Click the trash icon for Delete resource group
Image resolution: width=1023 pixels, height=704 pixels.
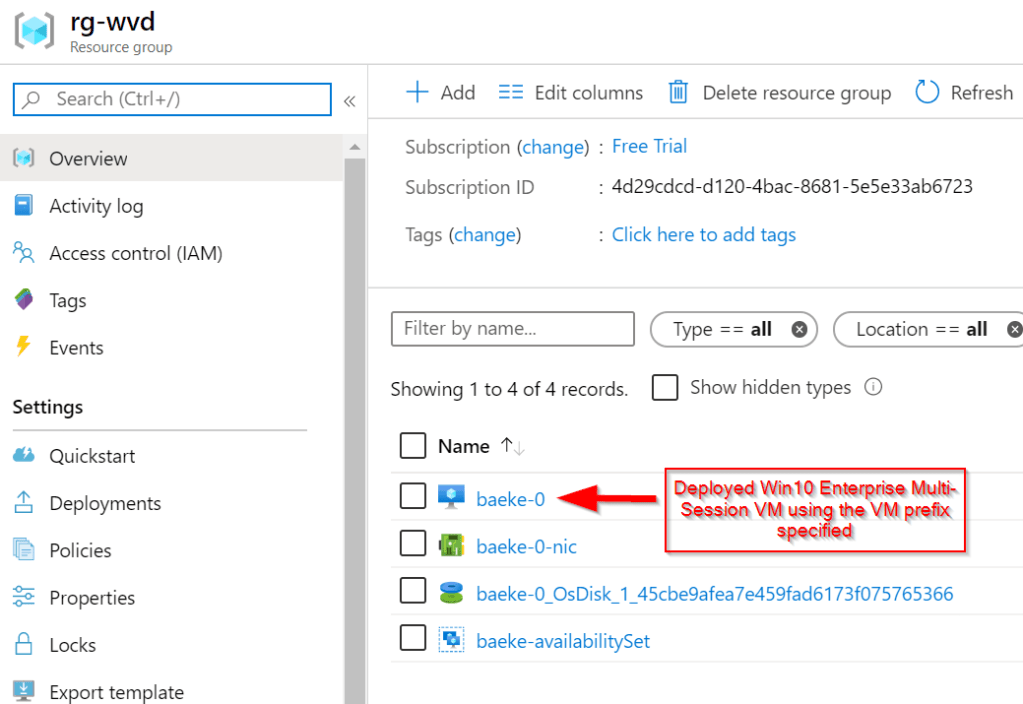coord(678,93)
